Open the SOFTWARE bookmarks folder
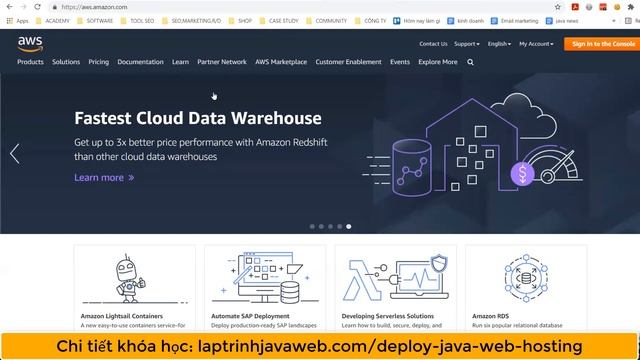 point(95,21)
